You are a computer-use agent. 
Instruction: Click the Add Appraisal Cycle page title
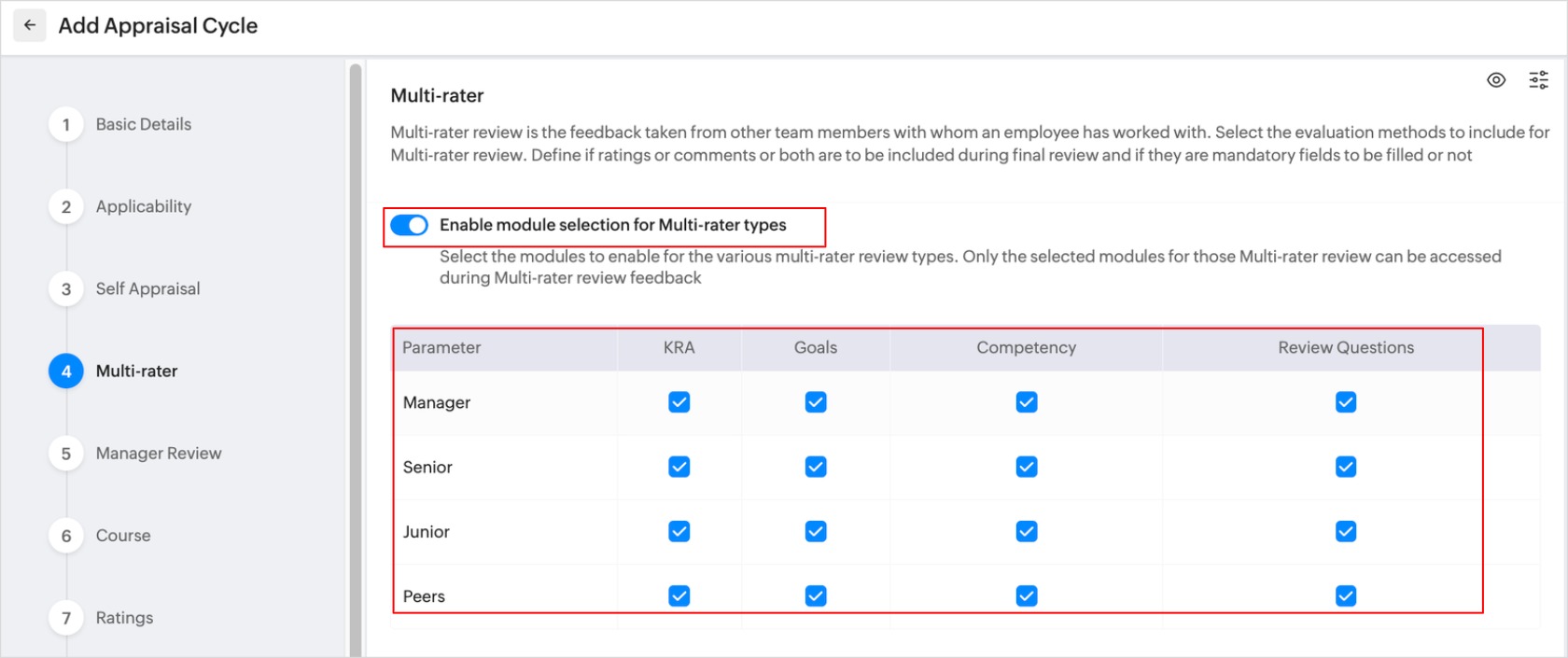pyautogui.click(x=158, y=25)
